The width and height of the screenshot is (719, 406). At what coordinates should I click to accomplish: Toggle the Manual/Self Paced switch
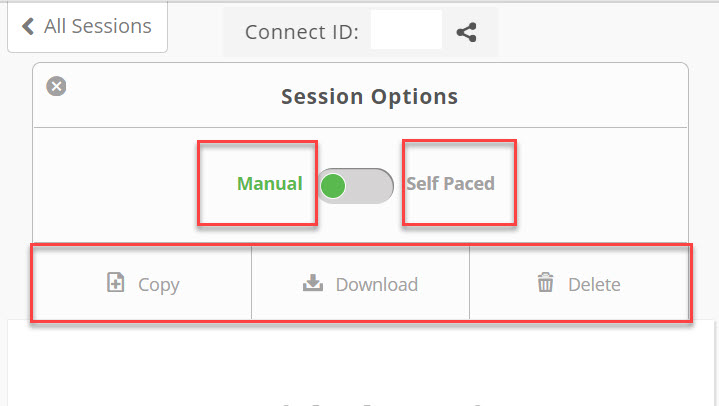(x=355, y=186)
